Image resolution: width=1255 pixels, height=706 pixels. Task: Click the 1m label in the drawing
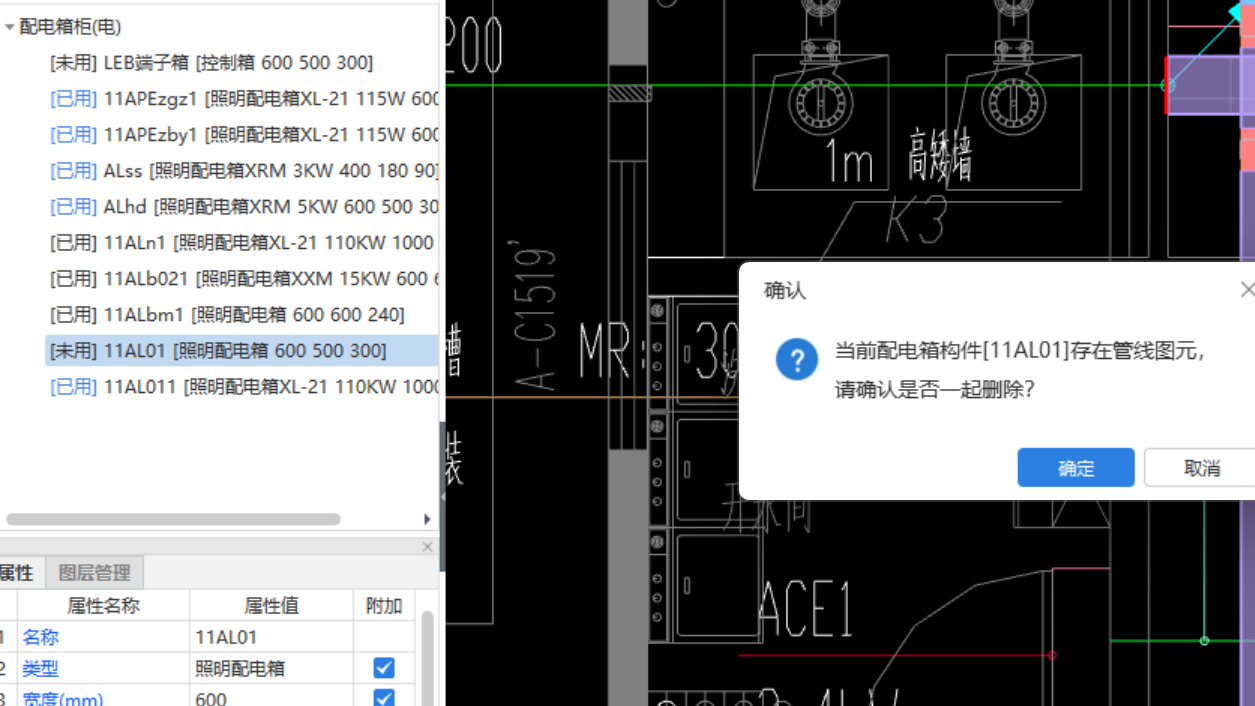pos(849,161)
